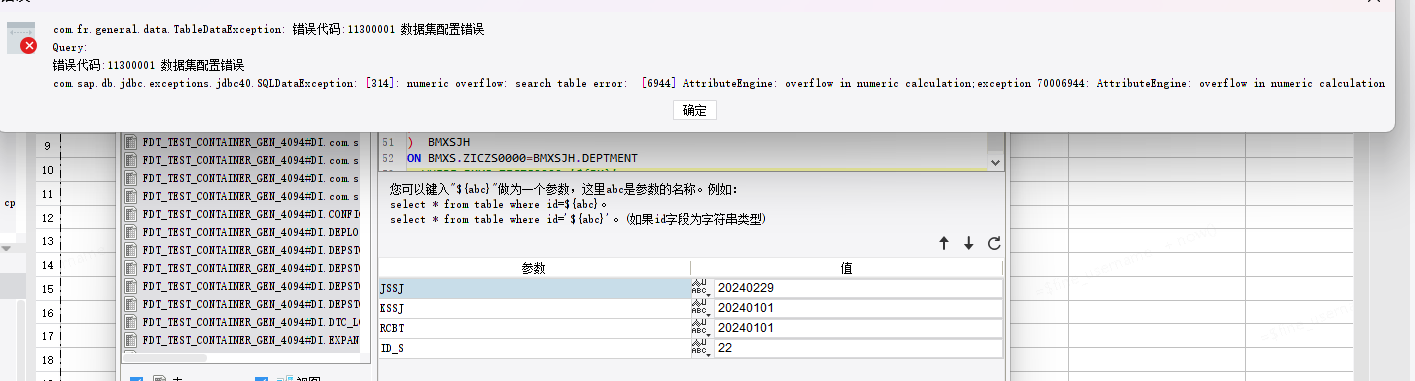Click the red error icon in dialog

click(29, 46)
